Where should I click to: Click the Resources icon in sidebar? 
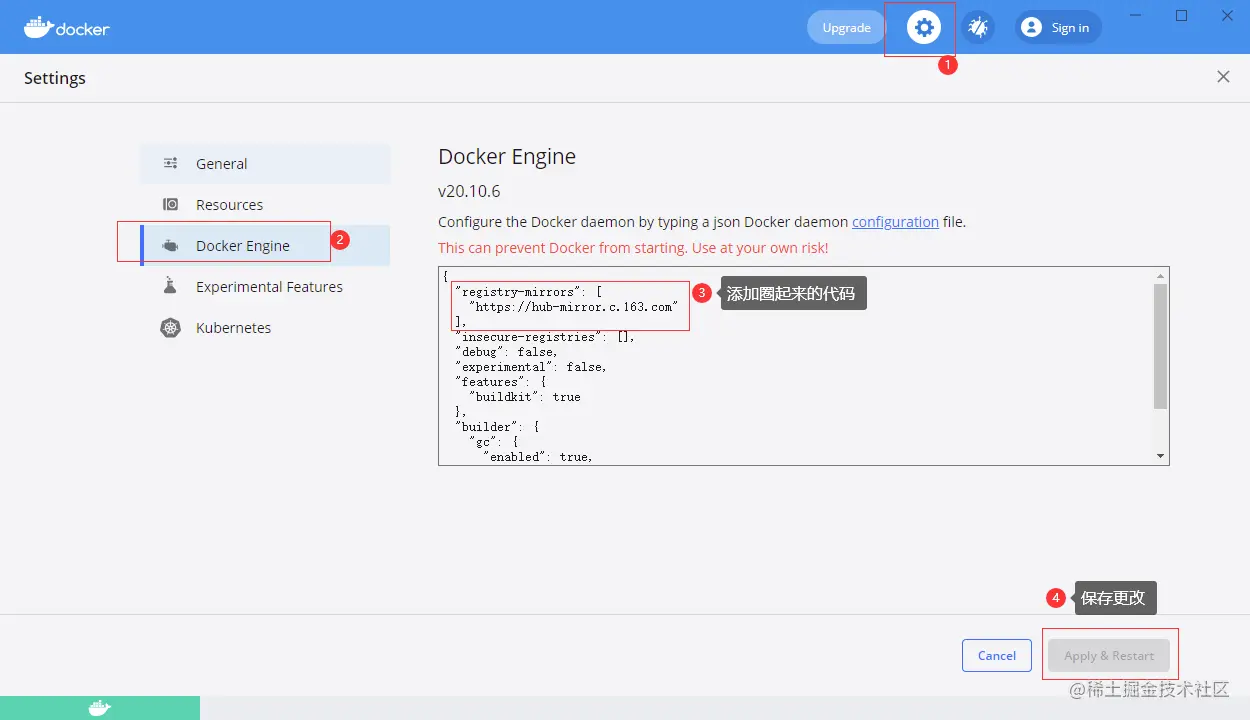pos(171,204)
